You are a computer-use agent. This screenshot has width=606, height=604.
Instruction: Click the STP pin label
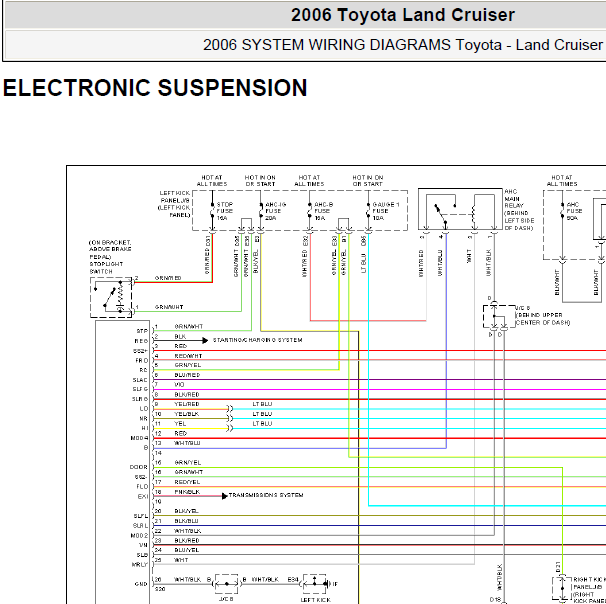[x=142, y=331]
